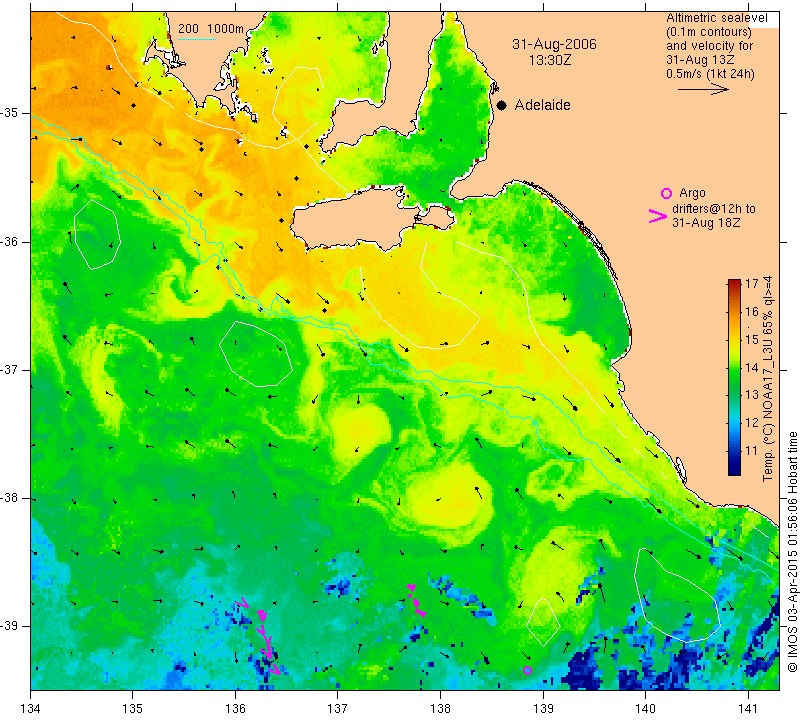
Task: Click the velocity scale reference arrow
Action: tap(703, 89)
